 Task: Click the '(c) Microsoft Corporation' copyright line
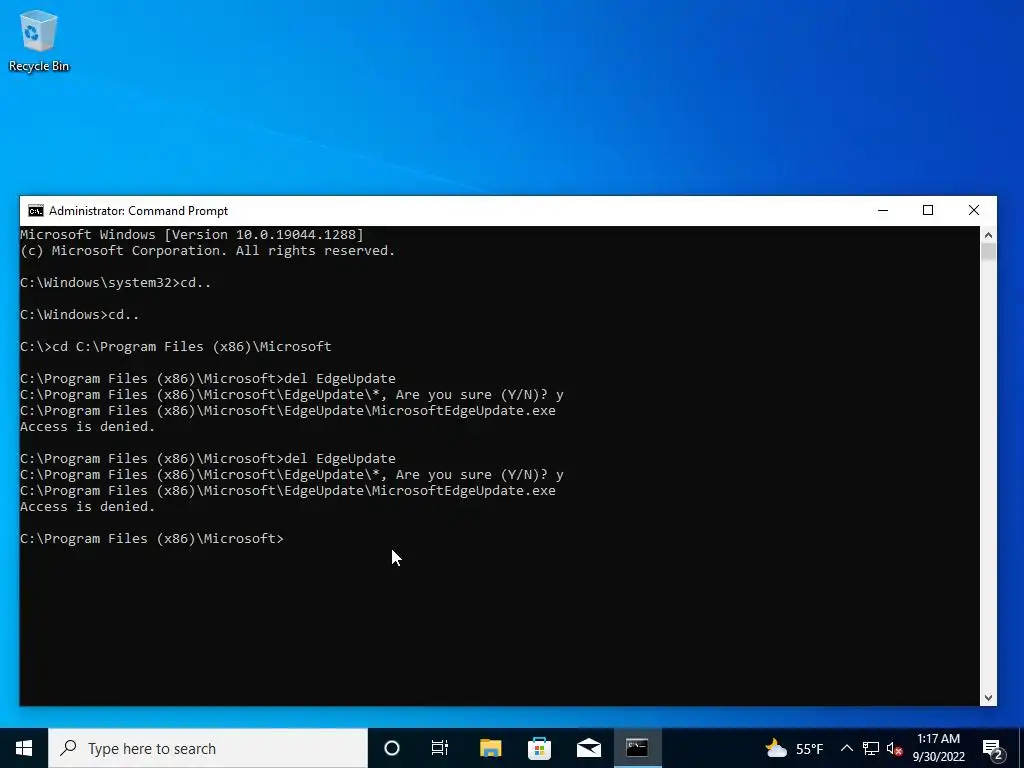[208, 251]
